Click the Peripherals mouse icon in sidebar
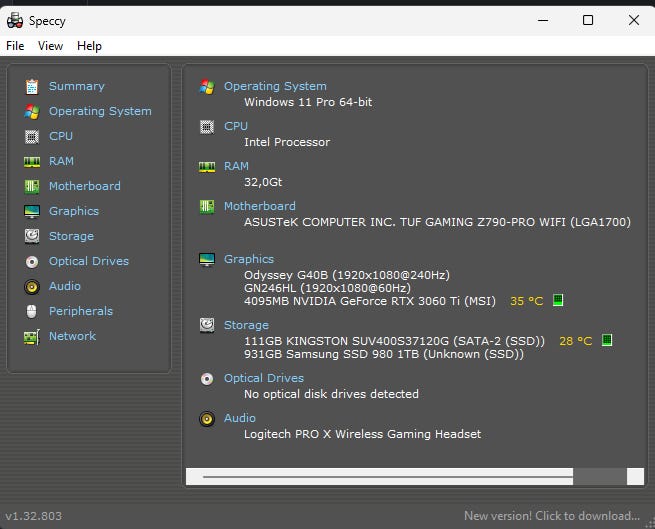Screen dimensions: 655x529 (x=32, y=311)
